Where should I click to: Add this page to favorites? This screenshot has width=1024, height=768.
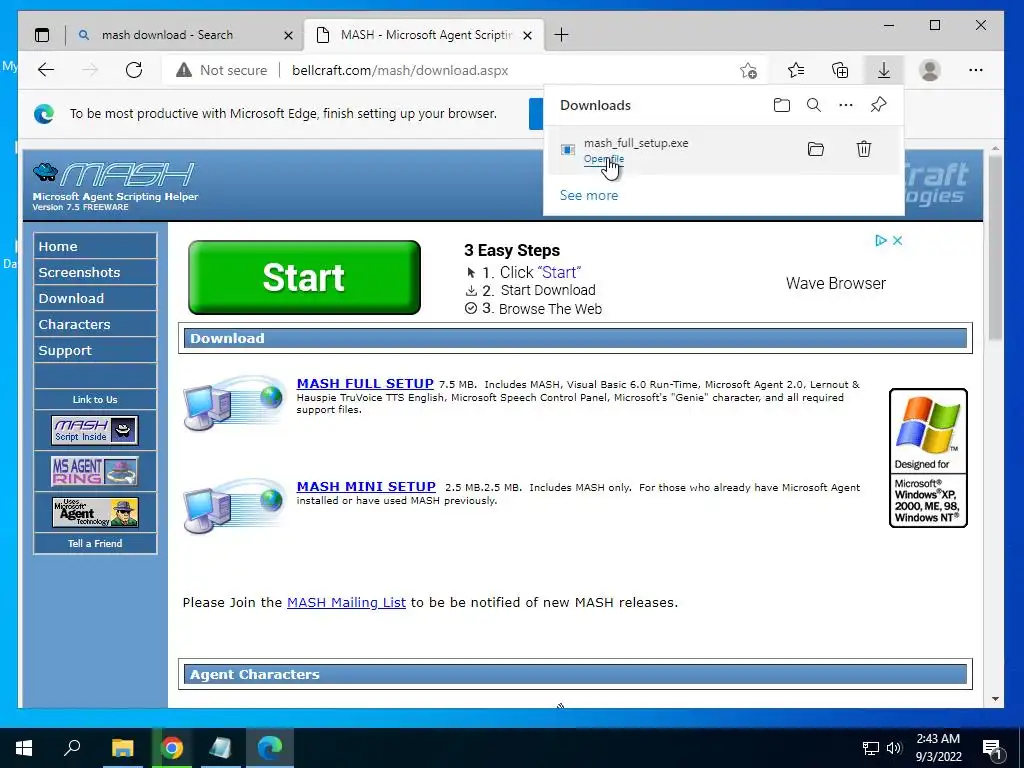click(748, 71)
